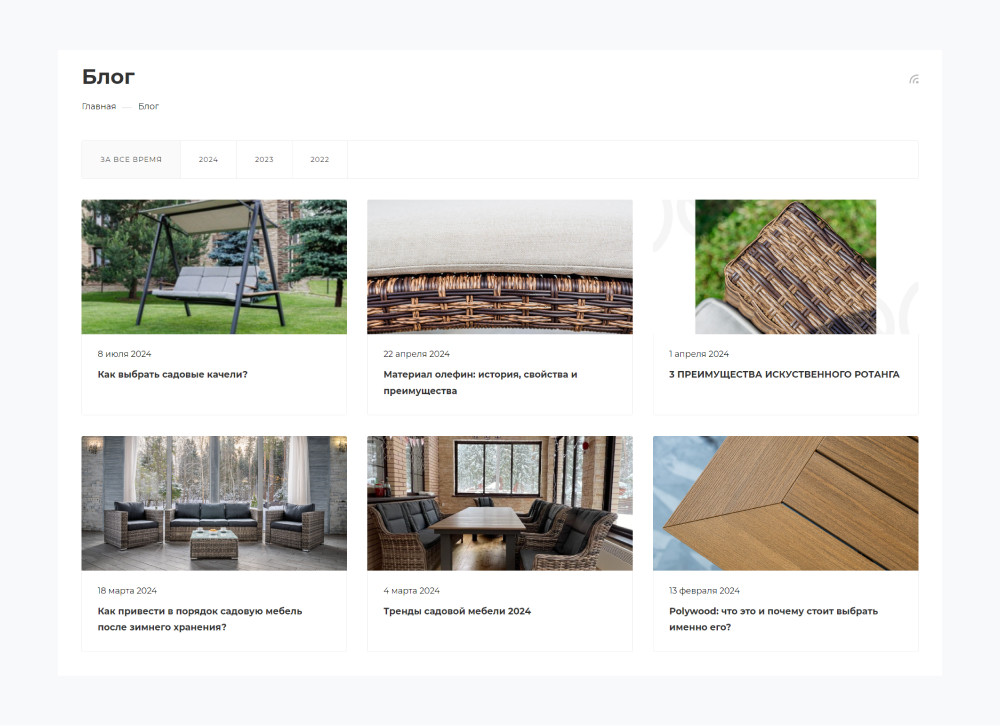Go to 'Главная' breadcrumb link

[99, 107]
